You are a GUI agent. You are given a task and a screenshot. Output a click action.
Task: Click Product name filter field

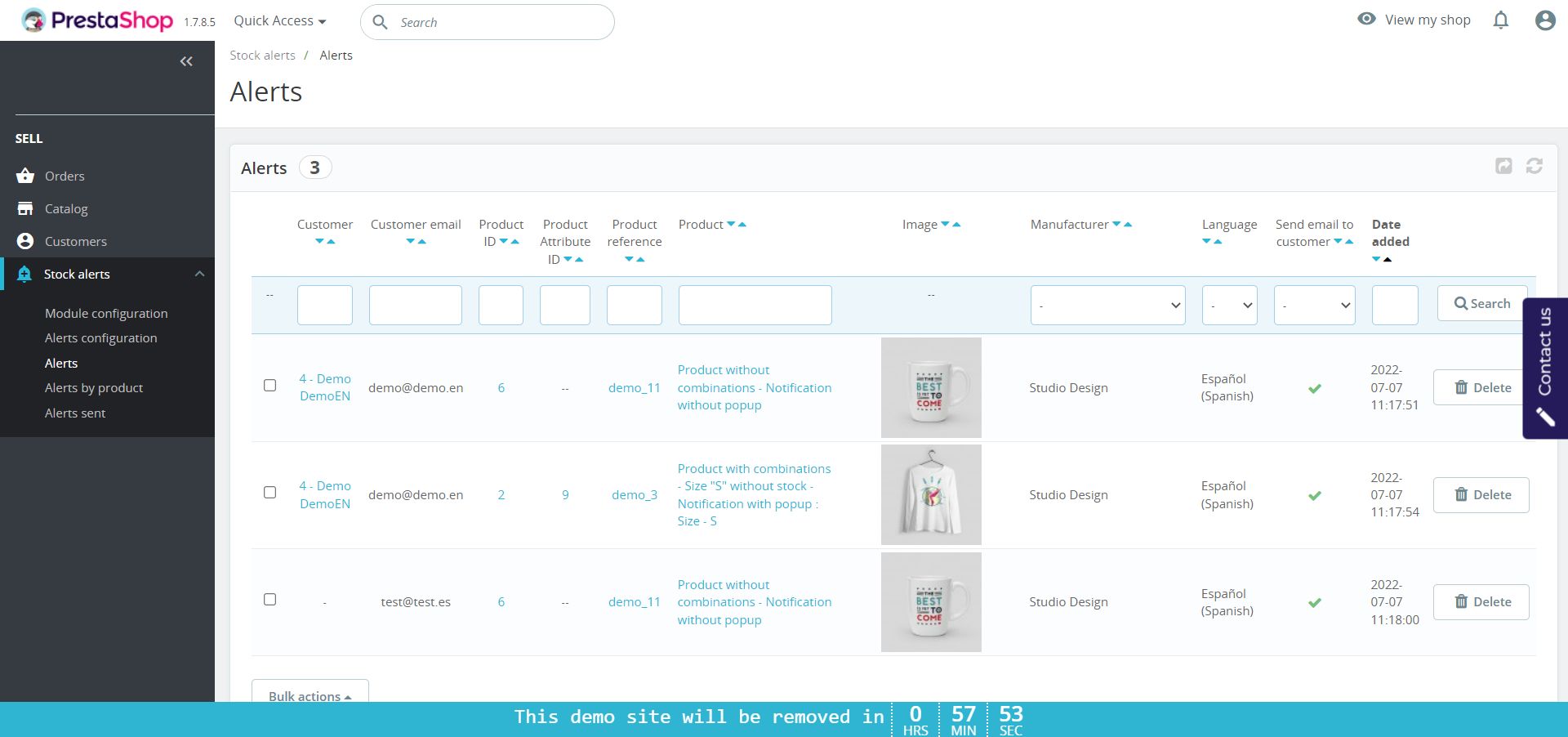point(755,306)
